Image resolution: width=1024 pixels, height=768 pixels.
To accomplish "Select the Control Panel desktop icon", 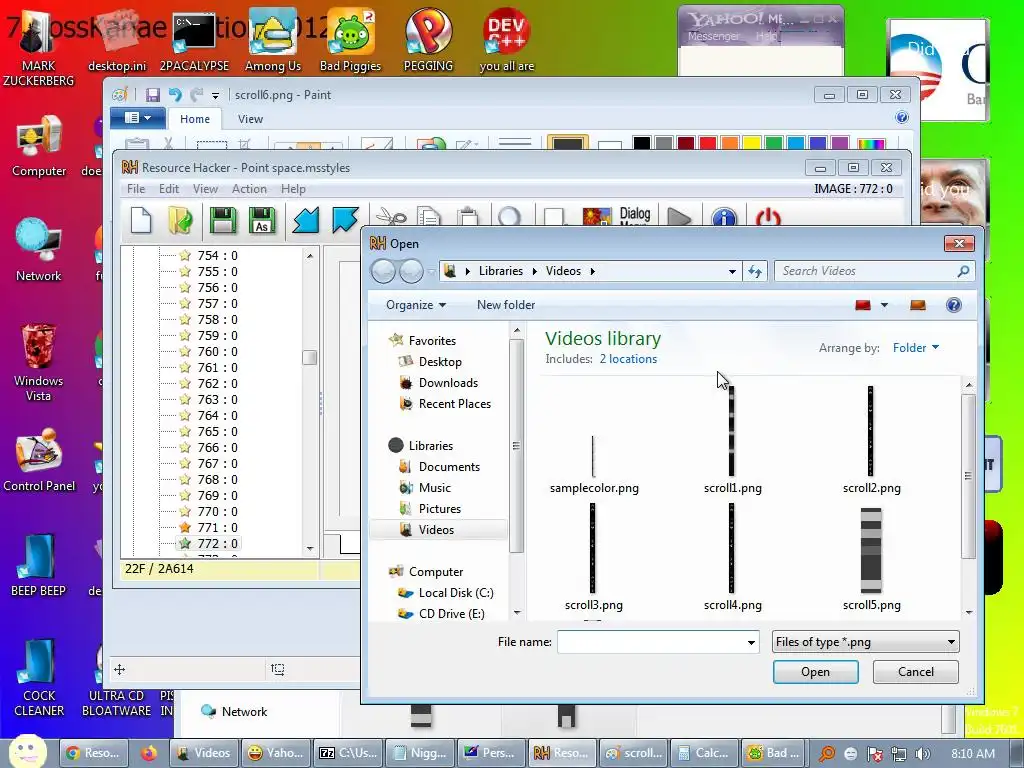I will pyautogui.click(x=39, y=460).
